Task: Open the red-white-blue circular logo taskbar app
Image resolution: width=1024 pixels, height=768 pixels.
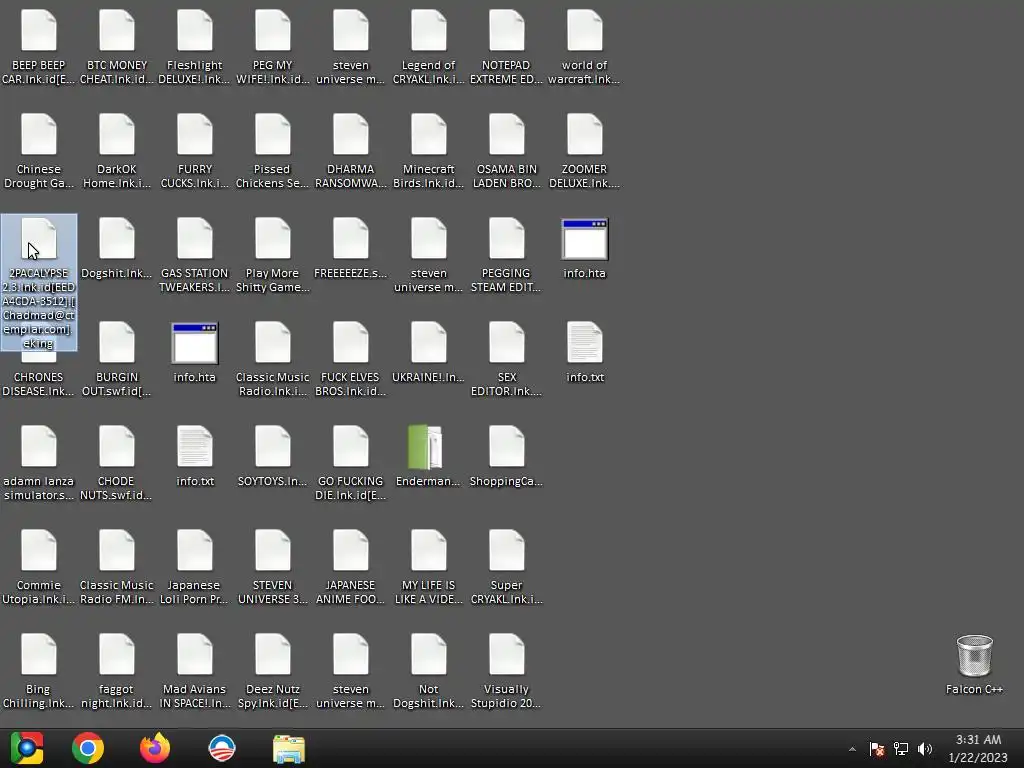Action: [222, 748]
